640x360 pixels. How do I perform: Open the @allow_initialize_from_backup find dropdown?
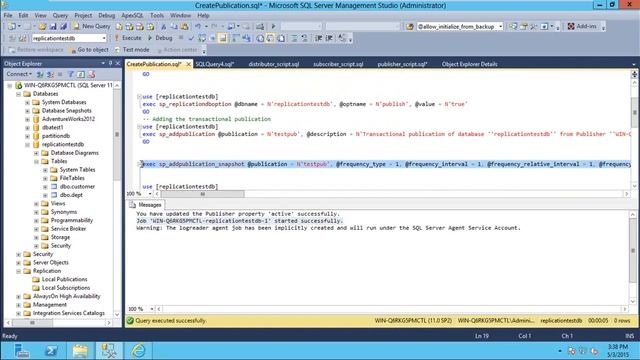tap(500, 27)
